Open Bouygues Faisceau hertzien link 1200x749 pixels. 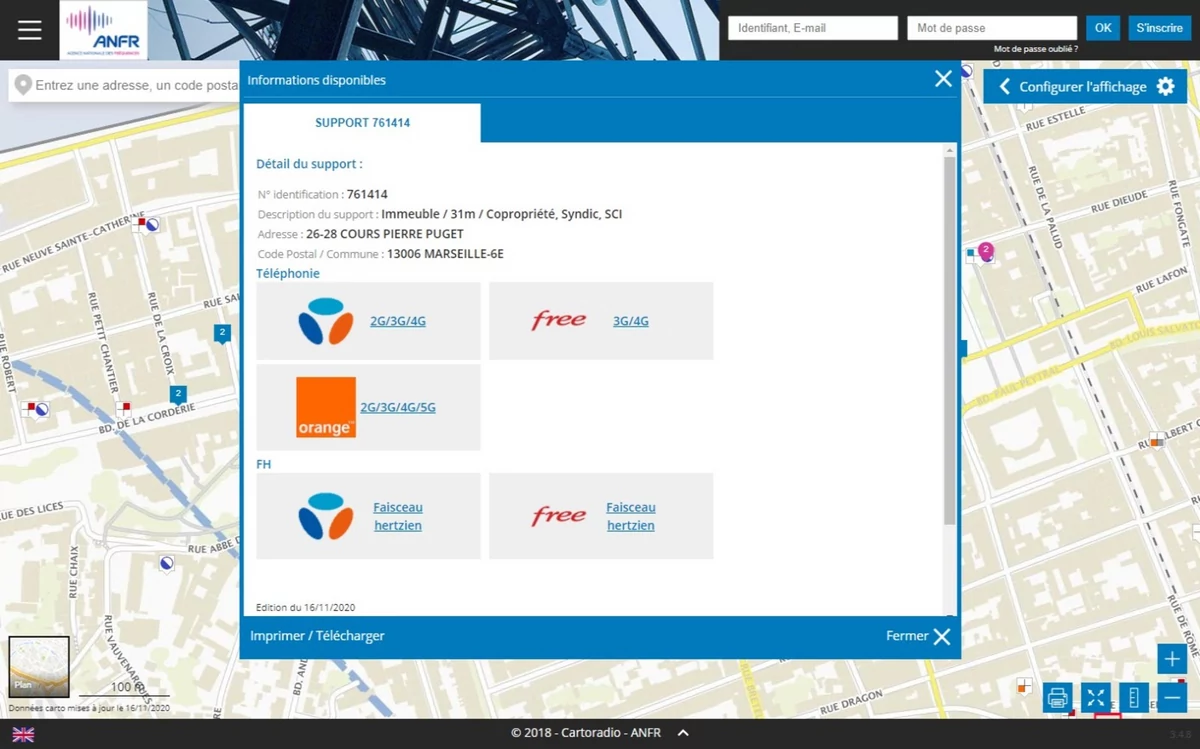click(398, 516)
